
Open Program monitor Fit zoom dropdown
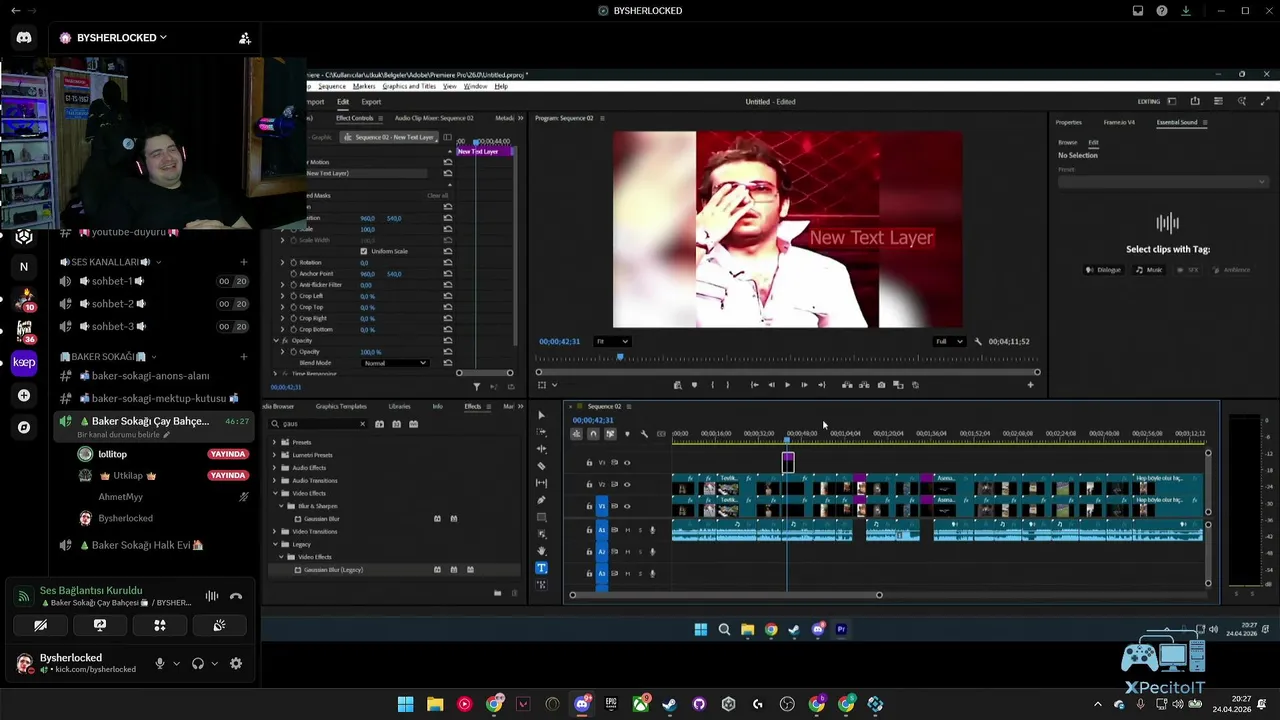pyautogui.click(x=612, y=342)
